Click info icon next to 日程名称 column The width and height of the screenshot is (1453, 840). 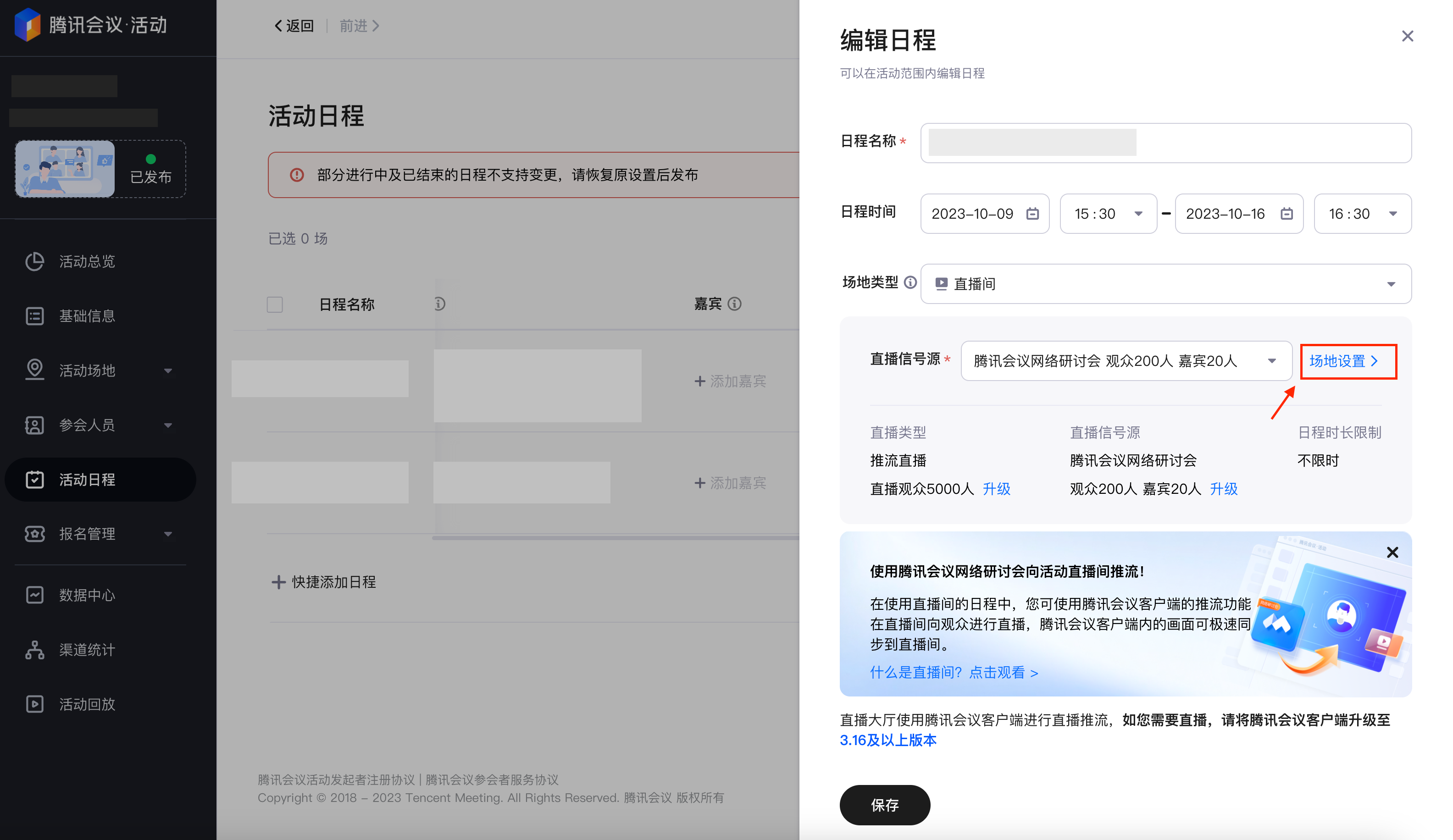click(439, 304)
